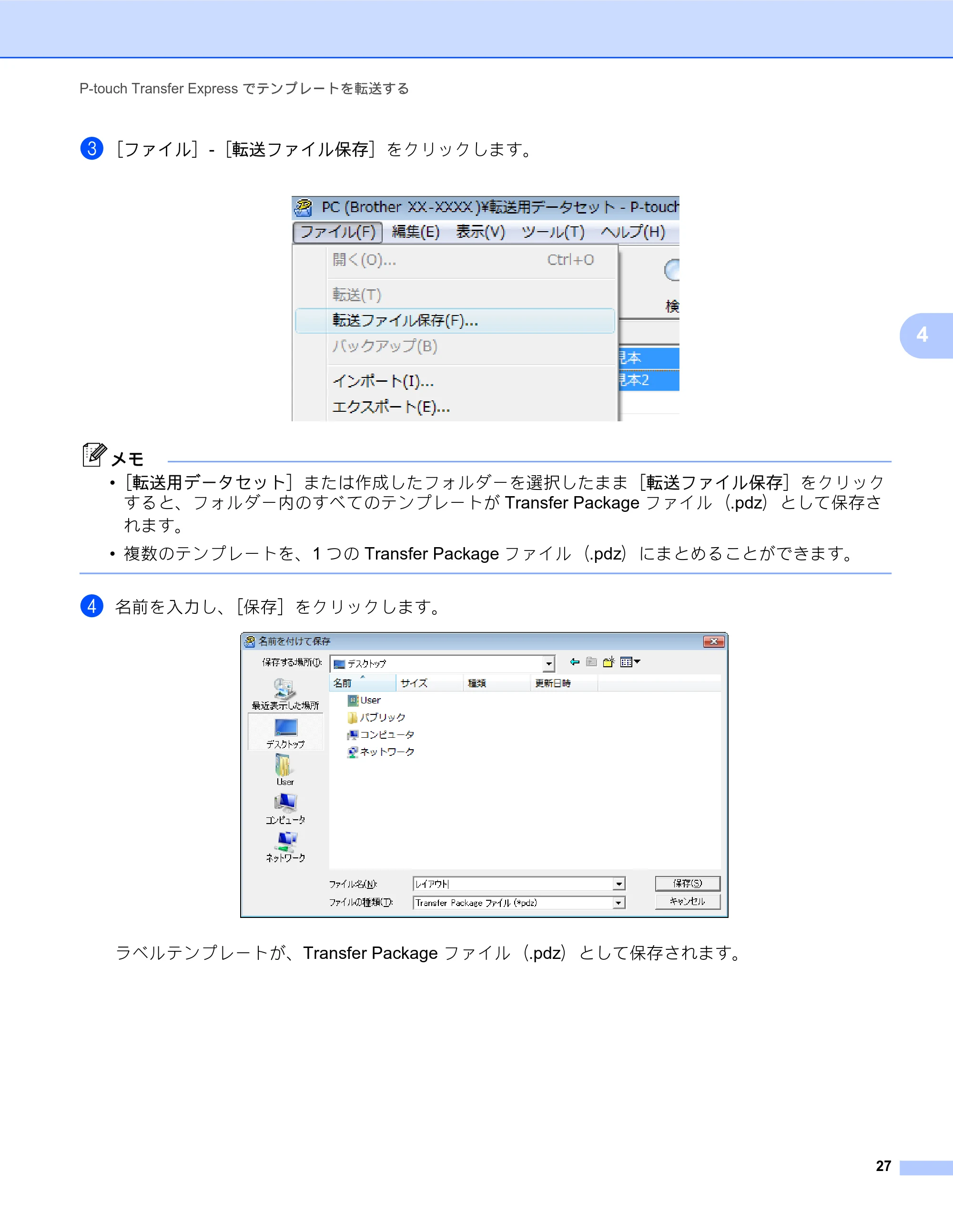Open the 編集(E) menu
Viewport: 953px width, 1232px height.
tap(416, 232)
